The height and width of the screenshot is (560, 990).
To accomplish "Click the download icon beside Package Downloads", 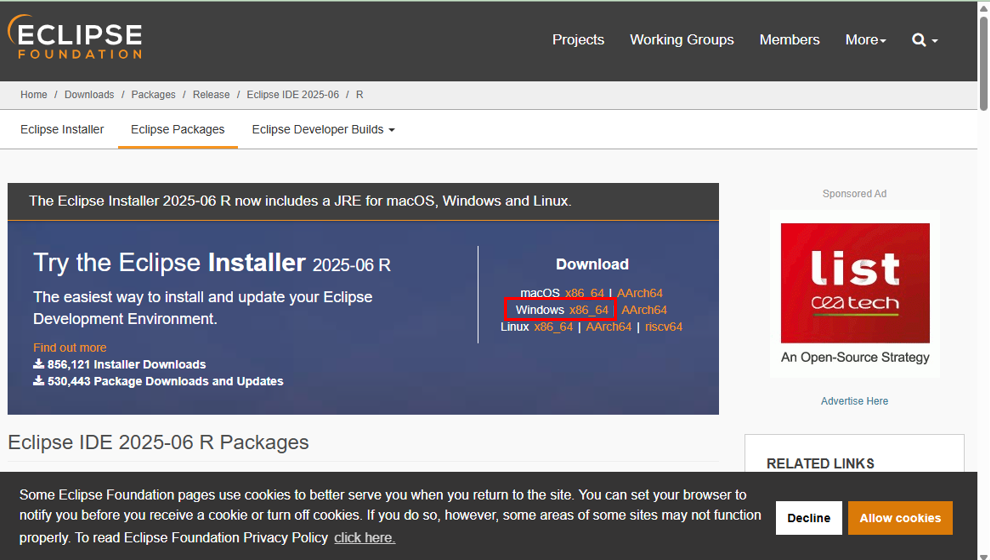I will pos(39,380).
